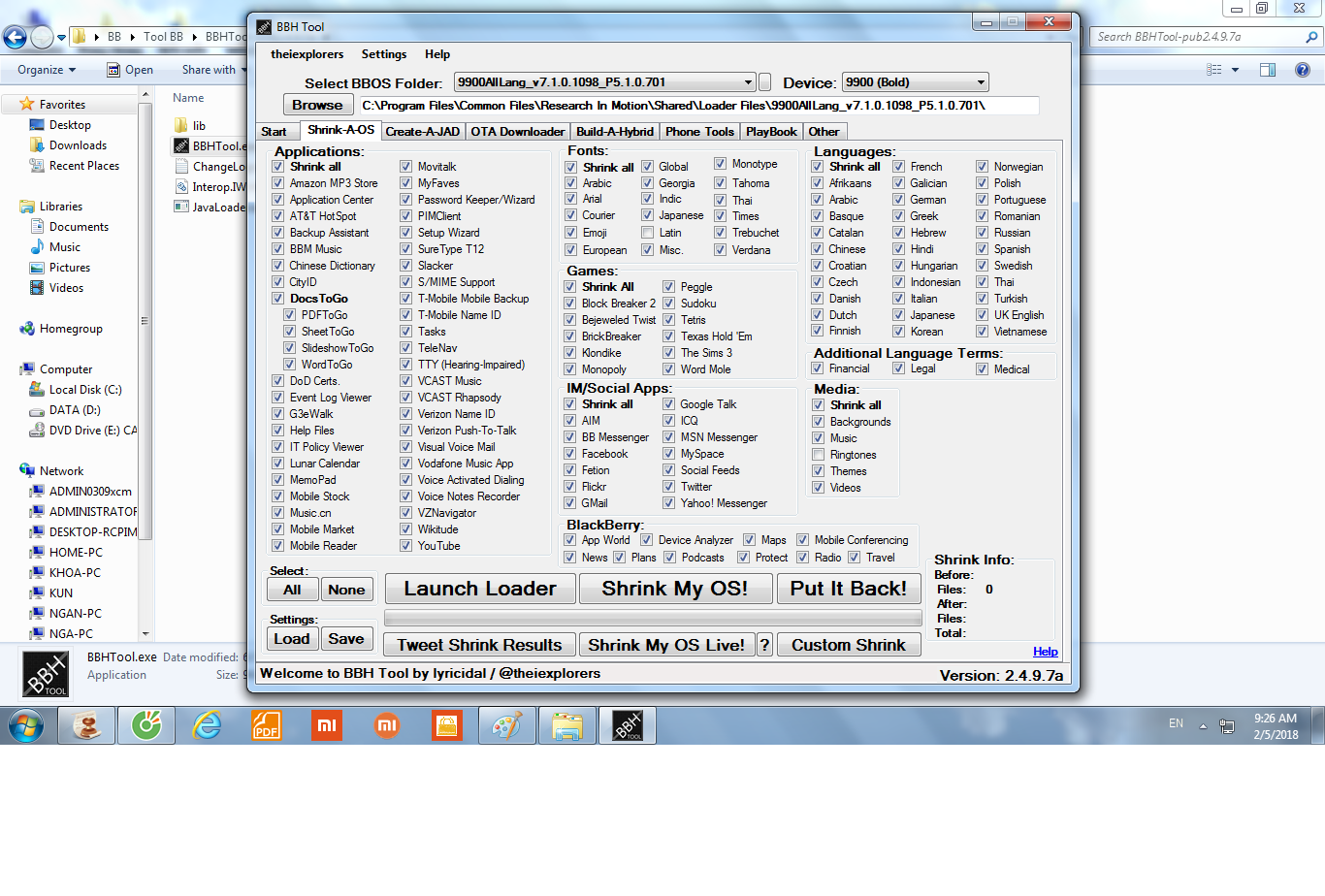1325x896 pixels.
Task: Open the Documents library in Explorer
Action: coord(79,227)
